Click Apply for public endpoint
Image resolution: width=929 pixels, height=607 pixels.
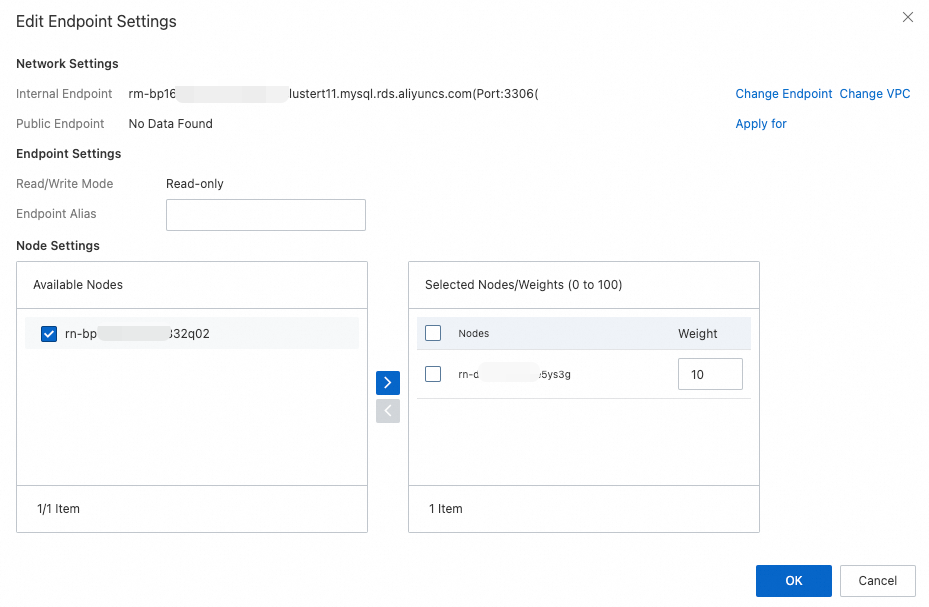(760, 124)
